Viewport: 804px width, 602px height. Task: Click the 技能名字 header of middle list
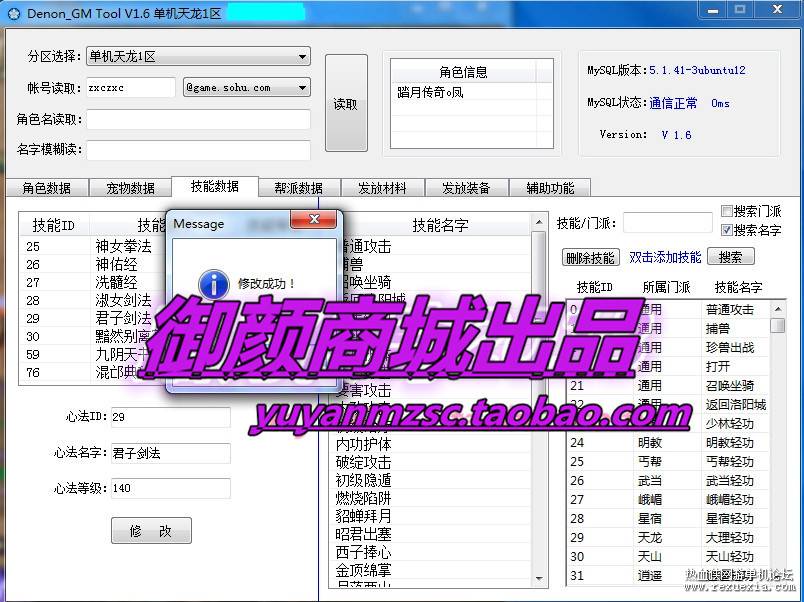tap(440, 225)
